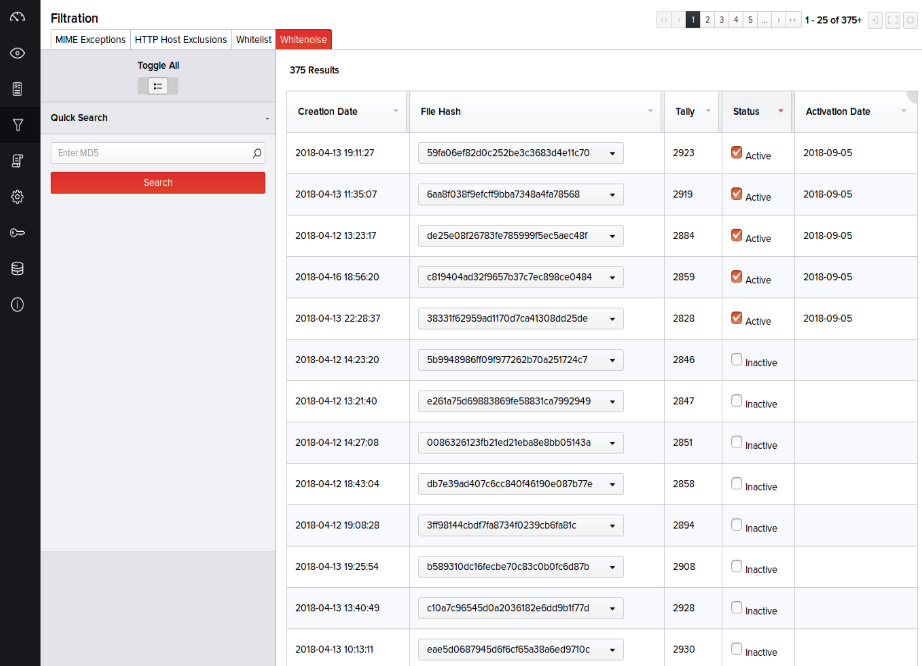Click the Enter MD5 search field

tap(150, 153)
